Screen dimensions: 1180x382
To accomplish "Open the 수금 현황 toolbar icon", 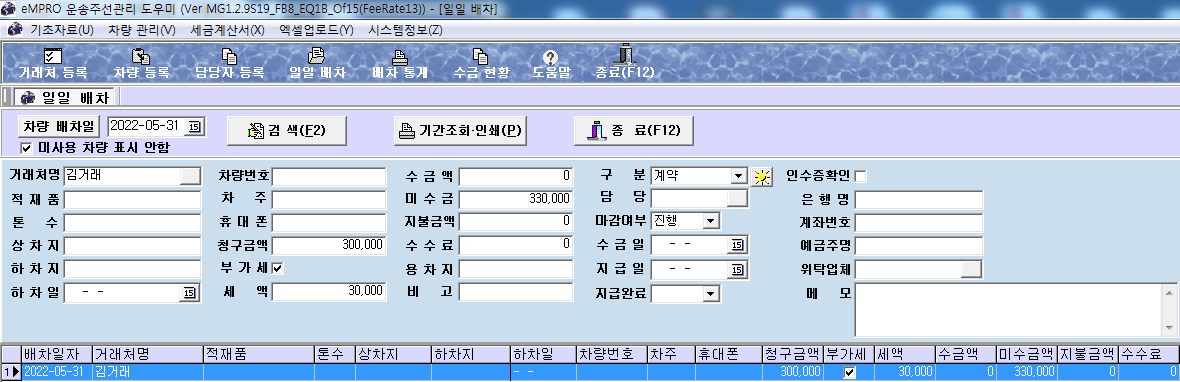I will tap(481, 56).
